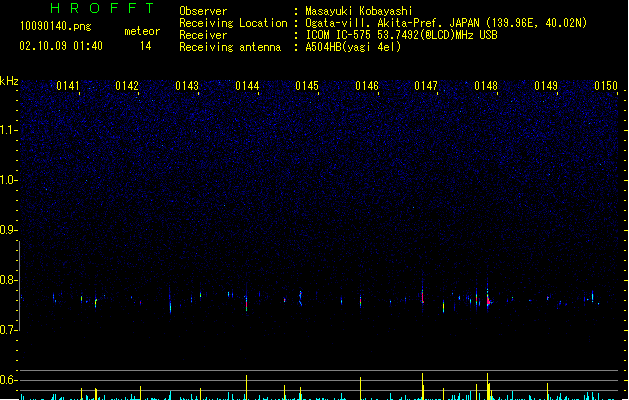Click time marker 0149

tap(546, 86)
